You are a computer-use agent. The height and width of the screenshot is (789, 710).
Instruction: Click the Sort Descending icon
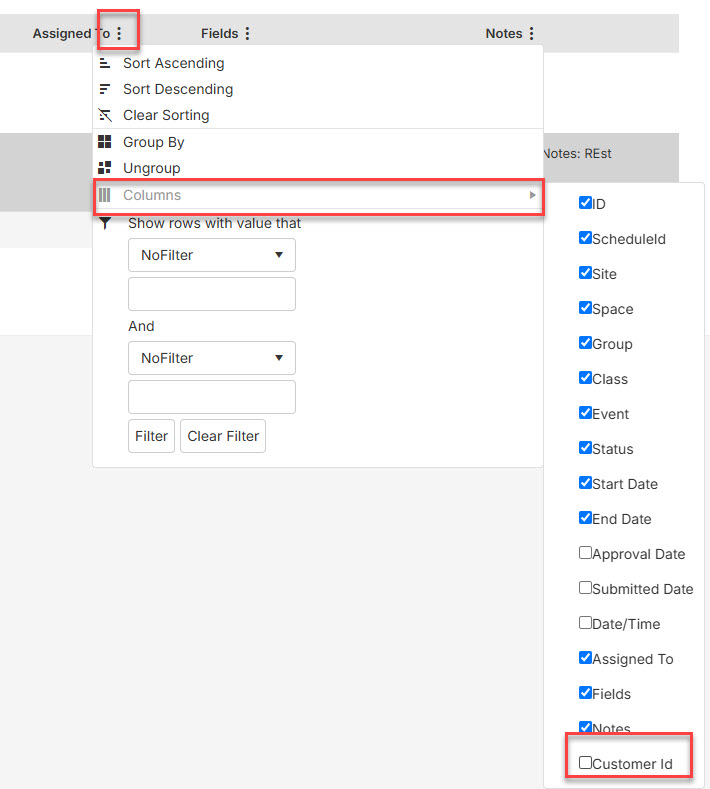[x=105, y=89]
